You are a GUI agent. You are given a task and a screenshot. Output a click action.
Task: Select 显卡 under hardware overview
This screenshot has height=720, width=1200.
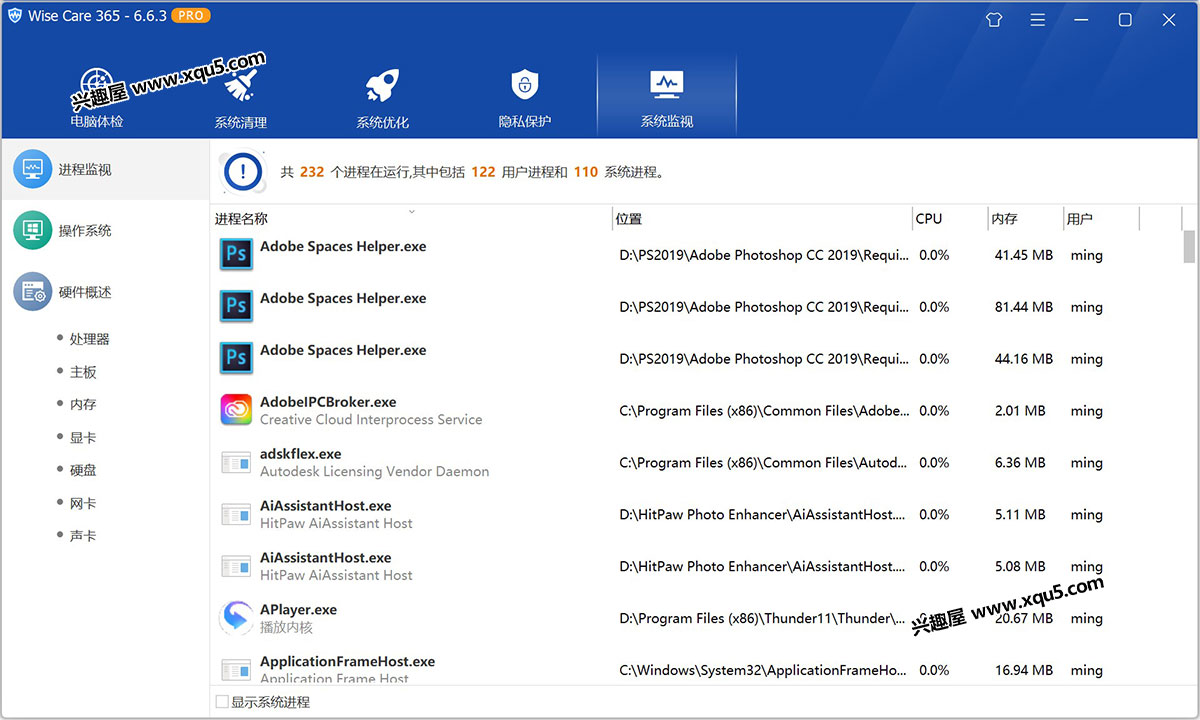[83, 438]
